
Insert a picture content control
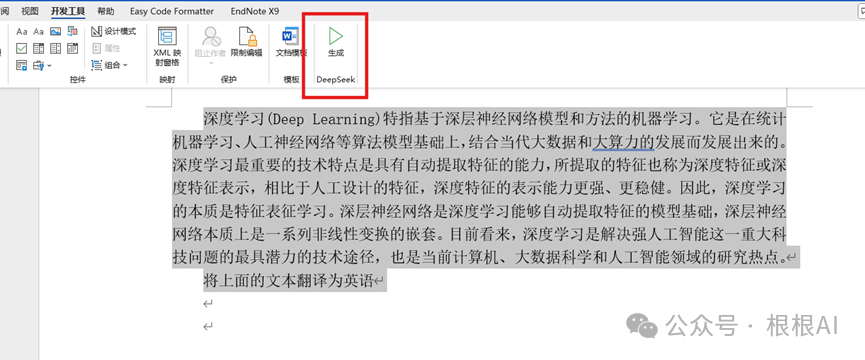[x=55, y=31]
